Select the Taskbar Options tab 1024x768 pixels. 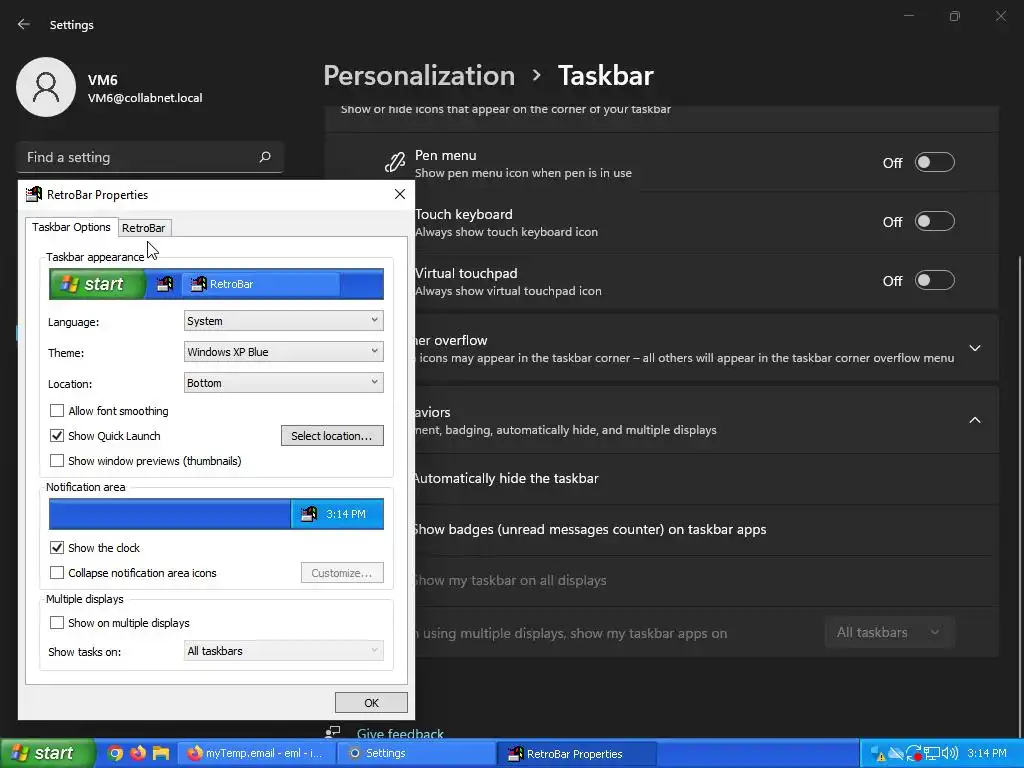tap(71, 227)
